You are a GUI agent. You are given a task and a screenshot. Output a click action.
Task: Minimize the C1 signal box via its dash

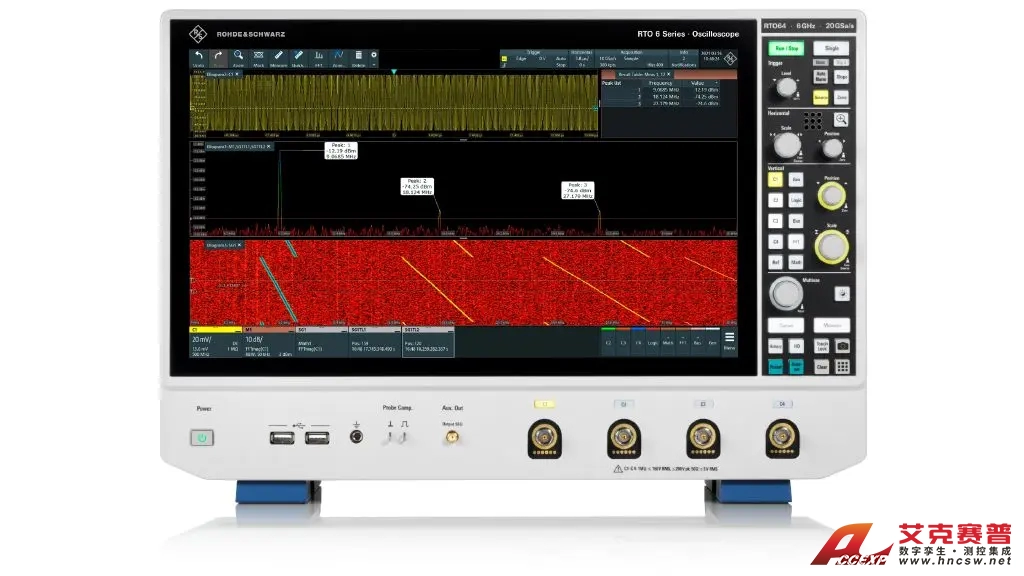(x=236, y=330)
